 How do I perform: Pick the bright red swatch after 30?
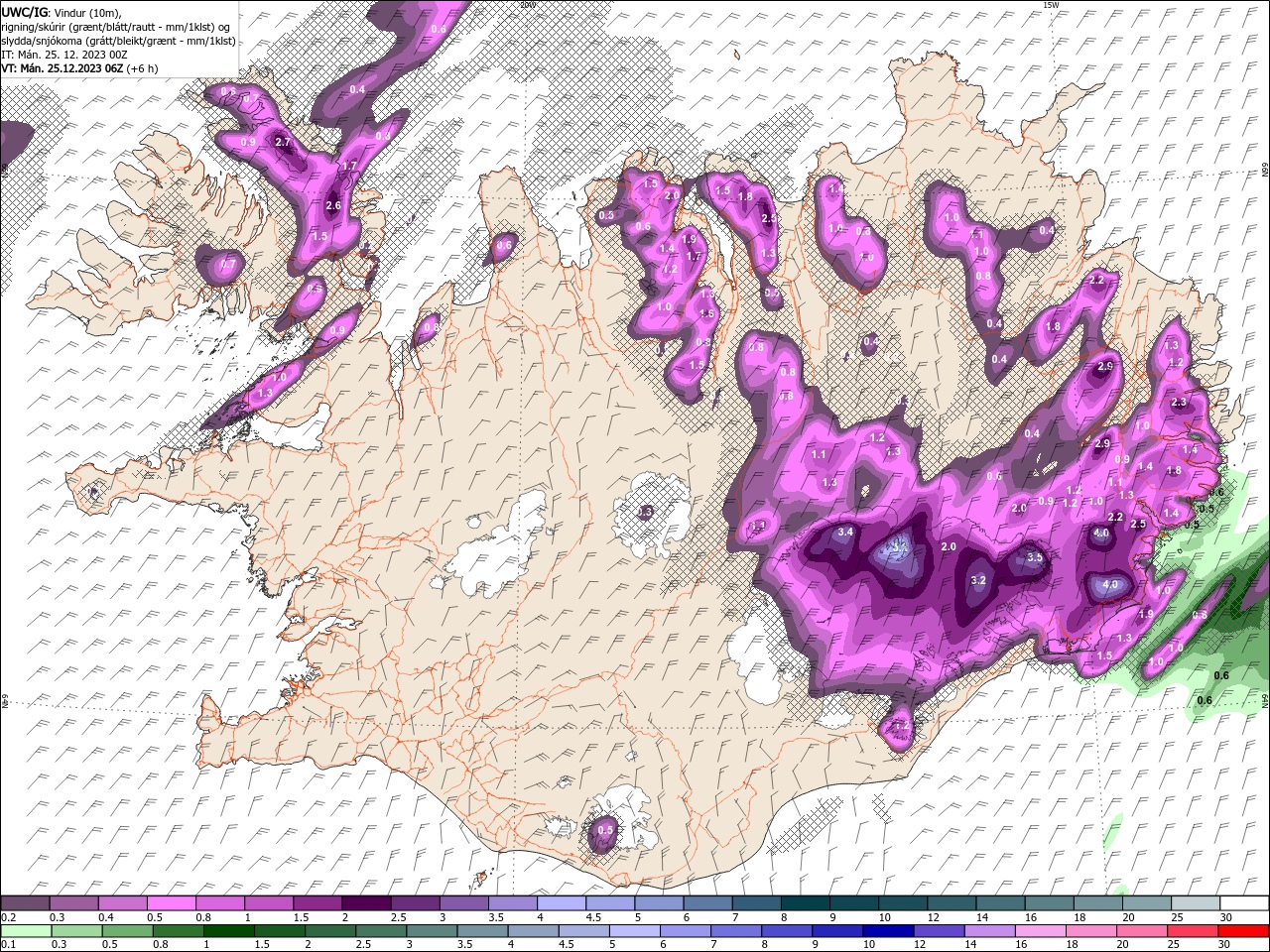click(x=1243, y=930)
